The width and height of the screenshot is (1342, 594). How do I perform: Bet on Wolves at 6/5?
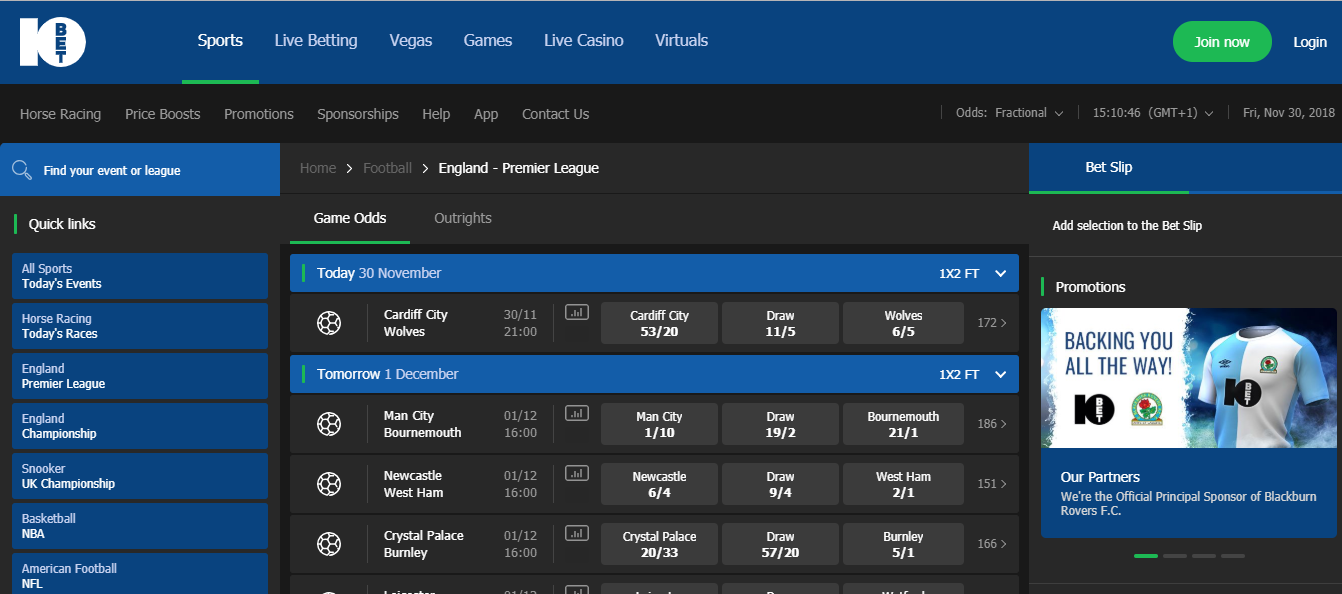click(x=903, y=323)
